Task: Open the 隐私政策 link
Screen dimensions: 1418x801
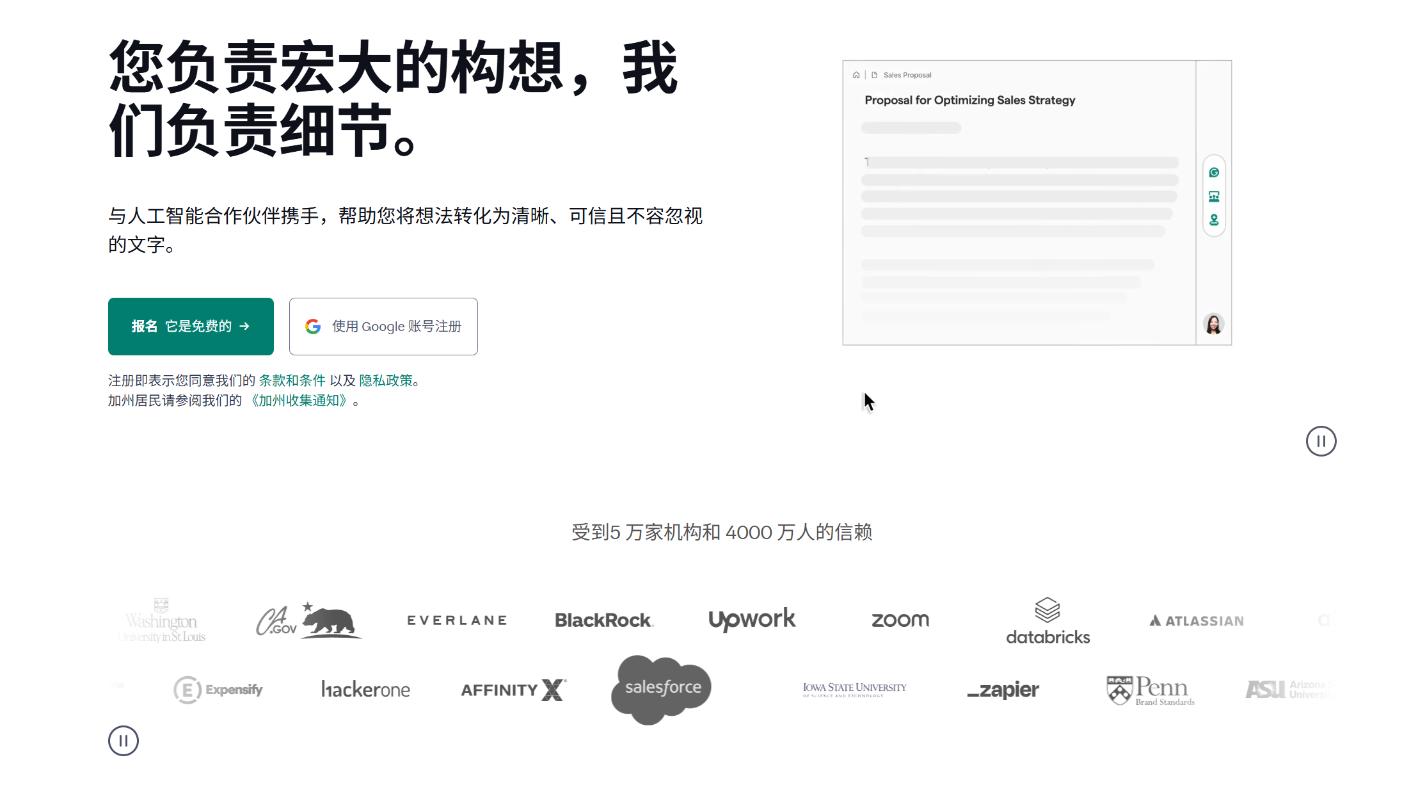Action: 386,381
